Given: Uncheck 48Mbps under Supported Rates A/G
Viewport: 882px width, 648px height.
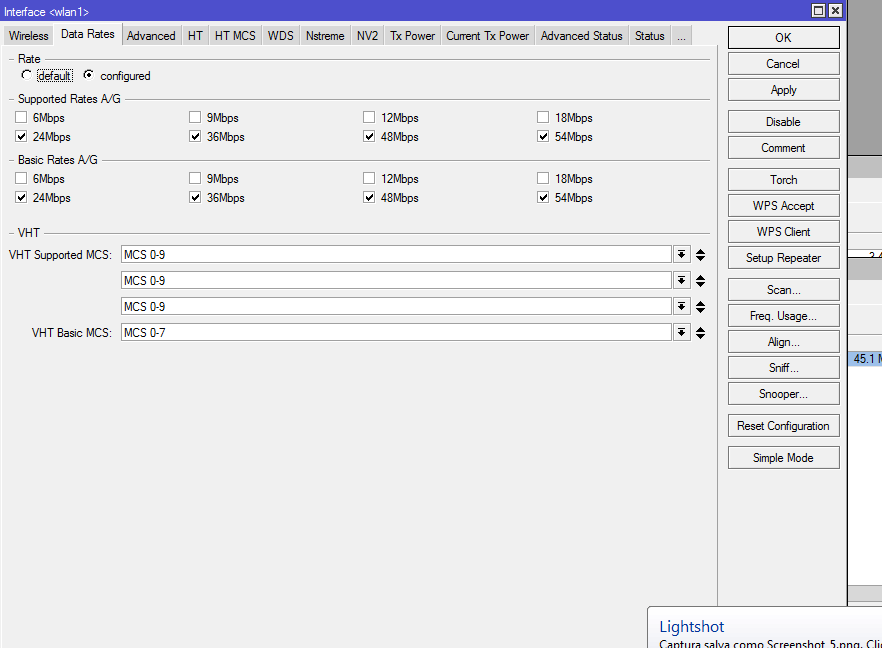Looking at the screenshot, I should click(x=369, y=136).
